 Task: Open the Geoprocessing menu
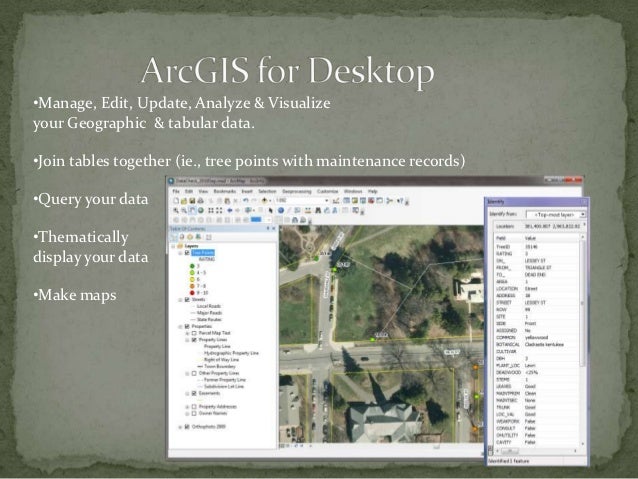click(x=297, y=191)
